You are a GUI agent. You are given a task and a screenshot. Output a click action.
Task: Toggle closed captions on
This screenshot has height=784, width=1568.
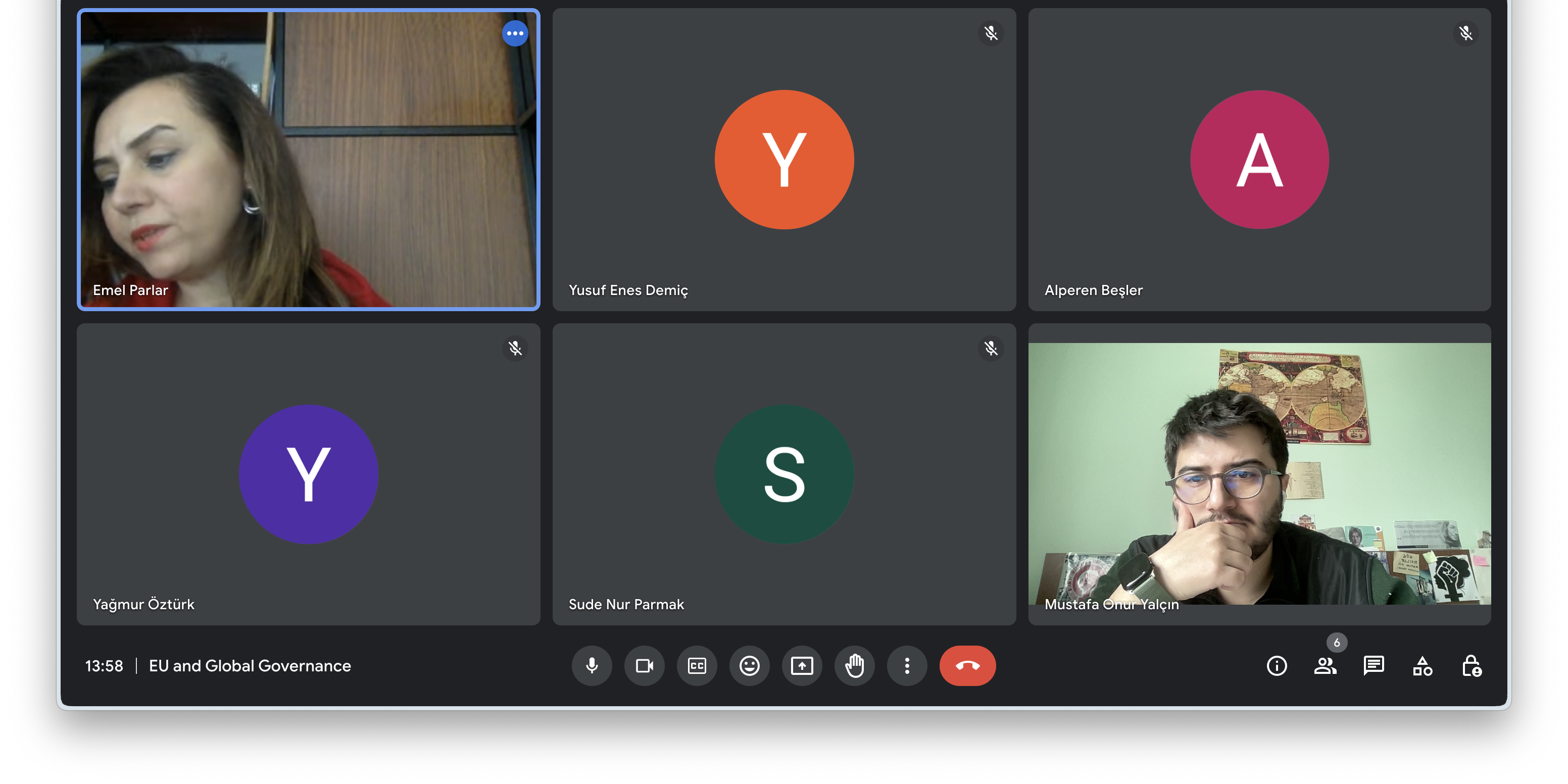[696, 665]
